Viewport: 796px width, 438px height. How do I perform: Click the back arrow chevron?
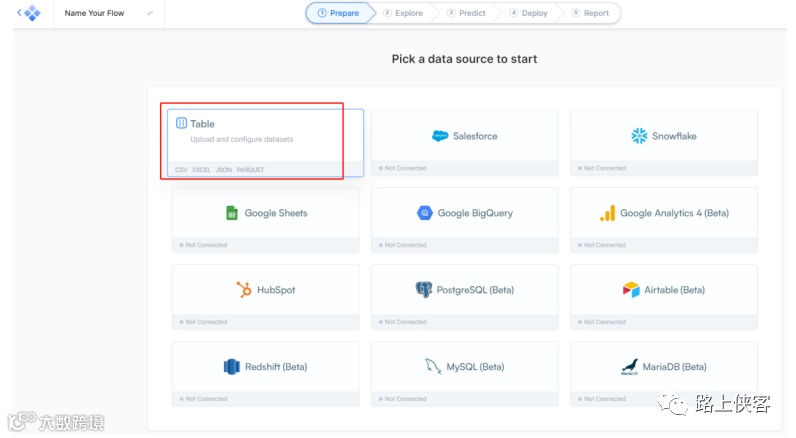coord(19,12)
